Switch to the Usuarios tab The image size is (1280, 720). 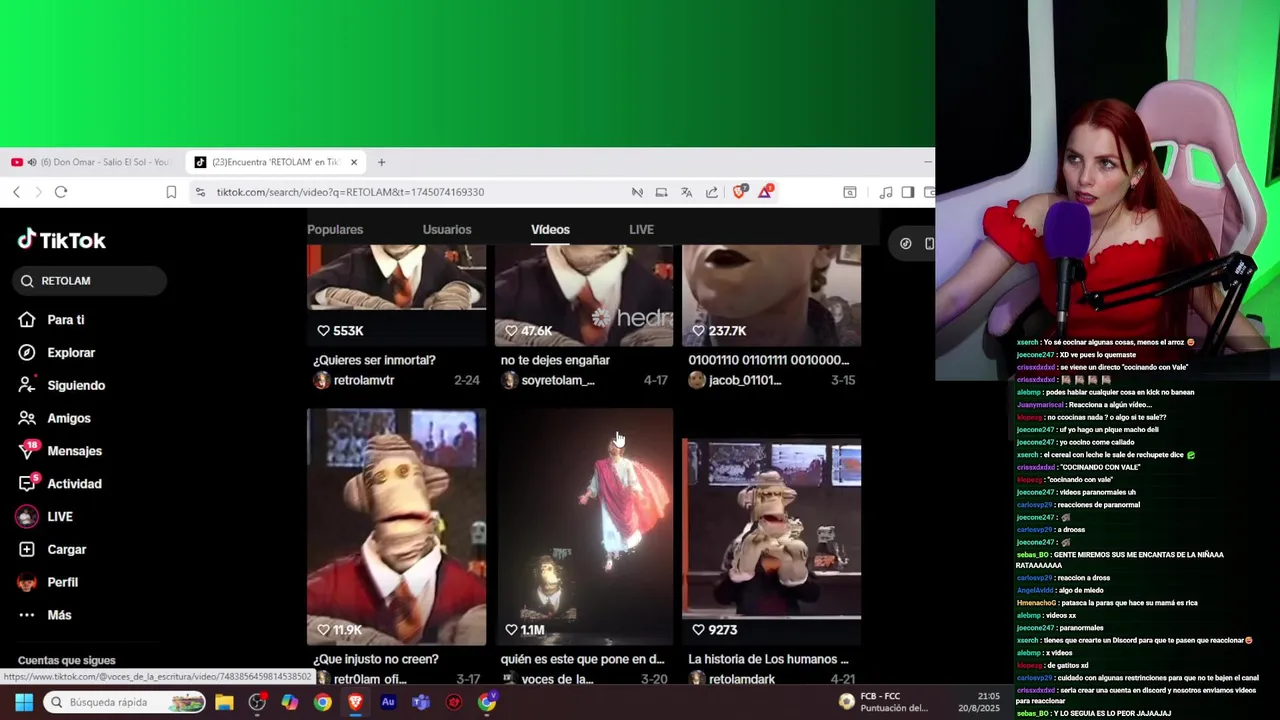click(x=447, y=230)
